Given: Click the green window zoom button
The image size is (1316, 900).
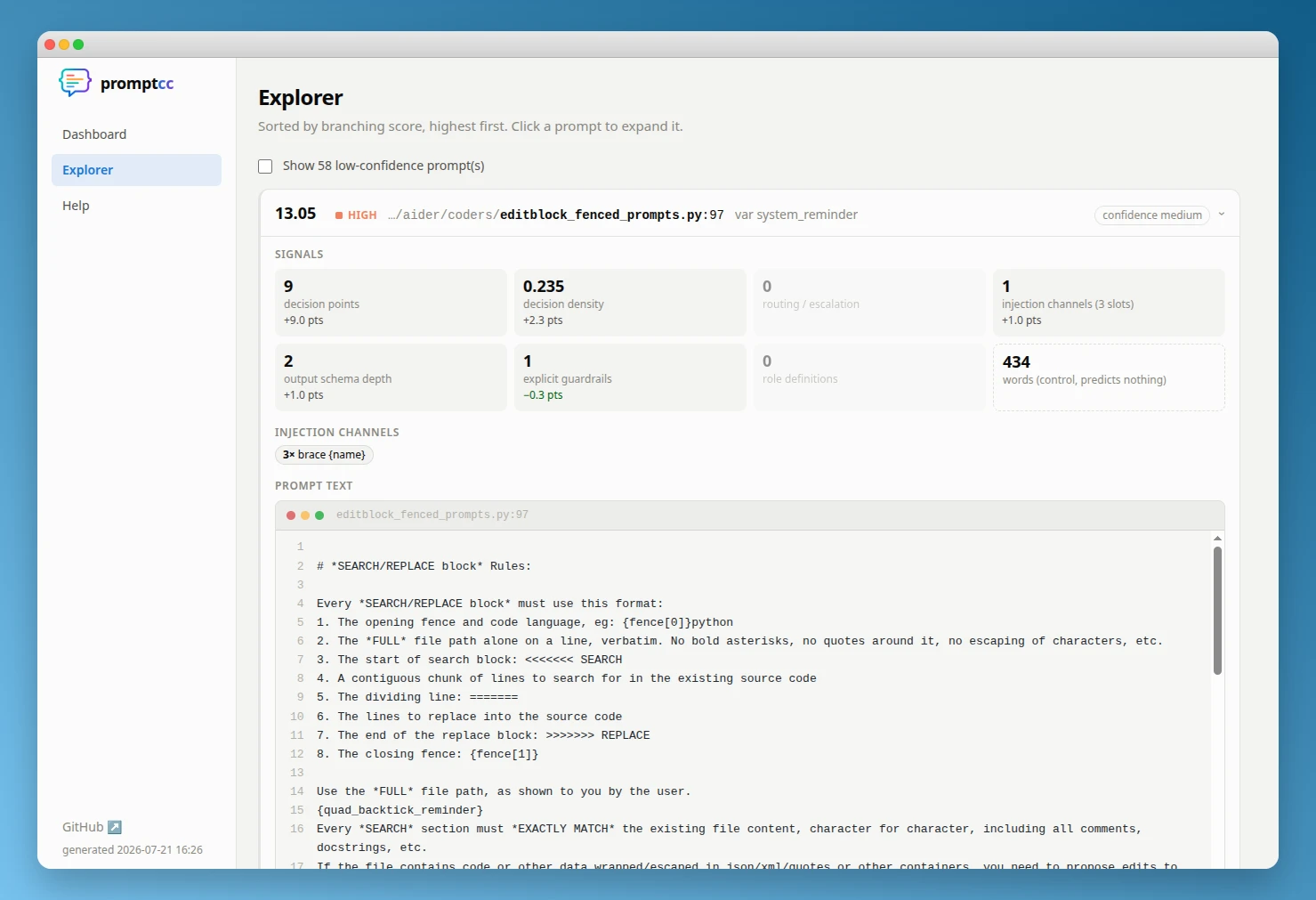Looking at the screenshot, I should [78, 45].
